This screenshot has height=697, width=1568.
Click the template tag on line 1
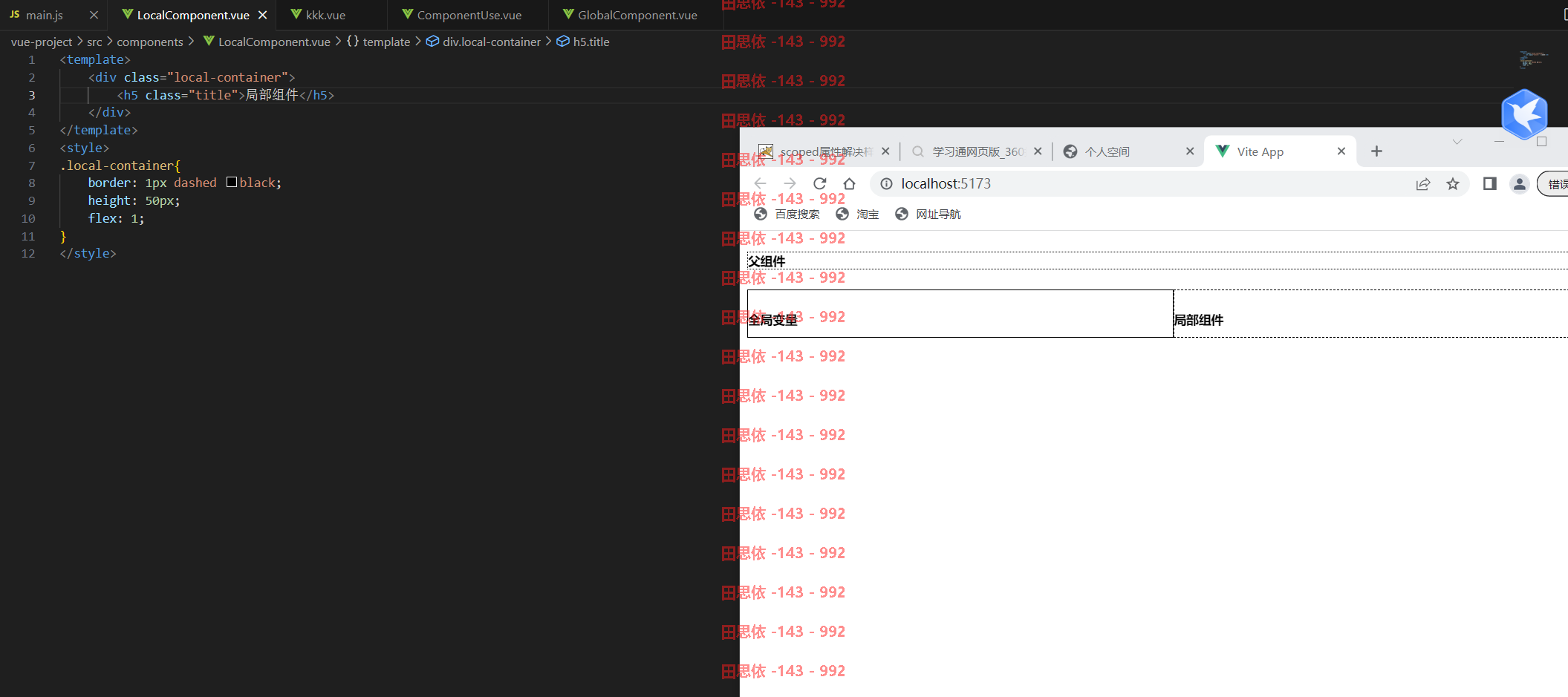point(95,59)
